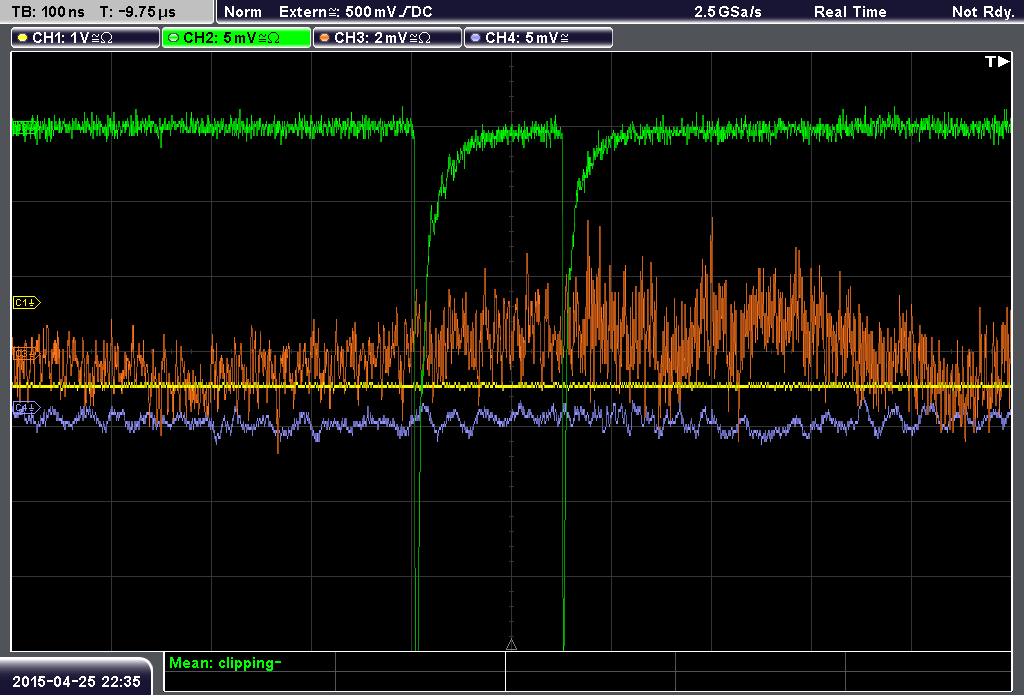The width and height of the screenshot is (1024, 695).
Task: Click the trigger position T arrow icon
Action: (997, 61)
